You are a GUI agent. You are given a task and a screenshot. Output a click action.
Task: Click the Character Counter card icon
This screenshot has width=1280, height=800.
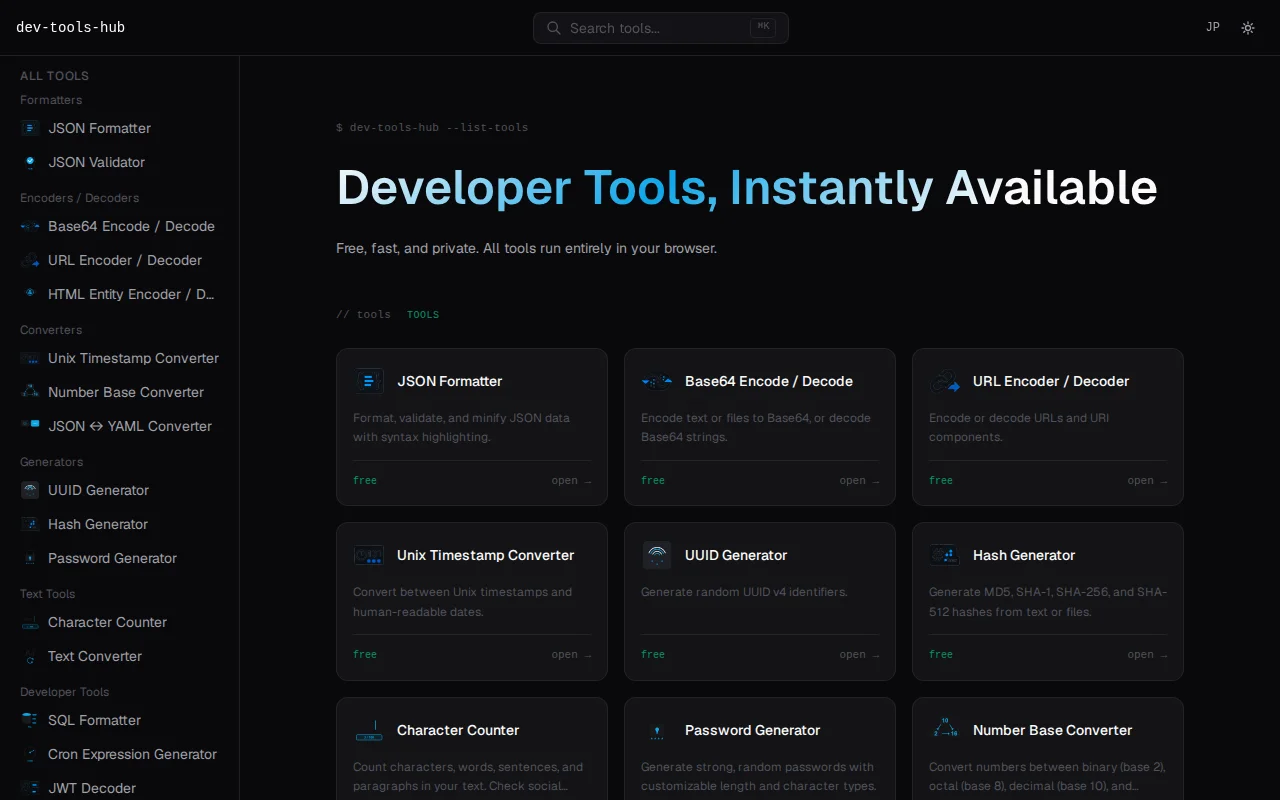pos(369,730)
